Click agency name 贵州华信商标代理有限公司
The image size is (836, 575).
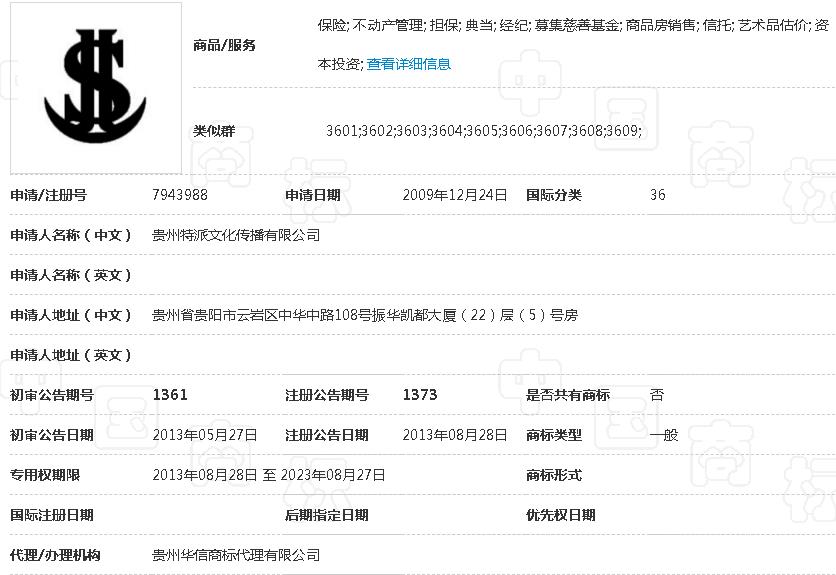click(x=236, y=555)
